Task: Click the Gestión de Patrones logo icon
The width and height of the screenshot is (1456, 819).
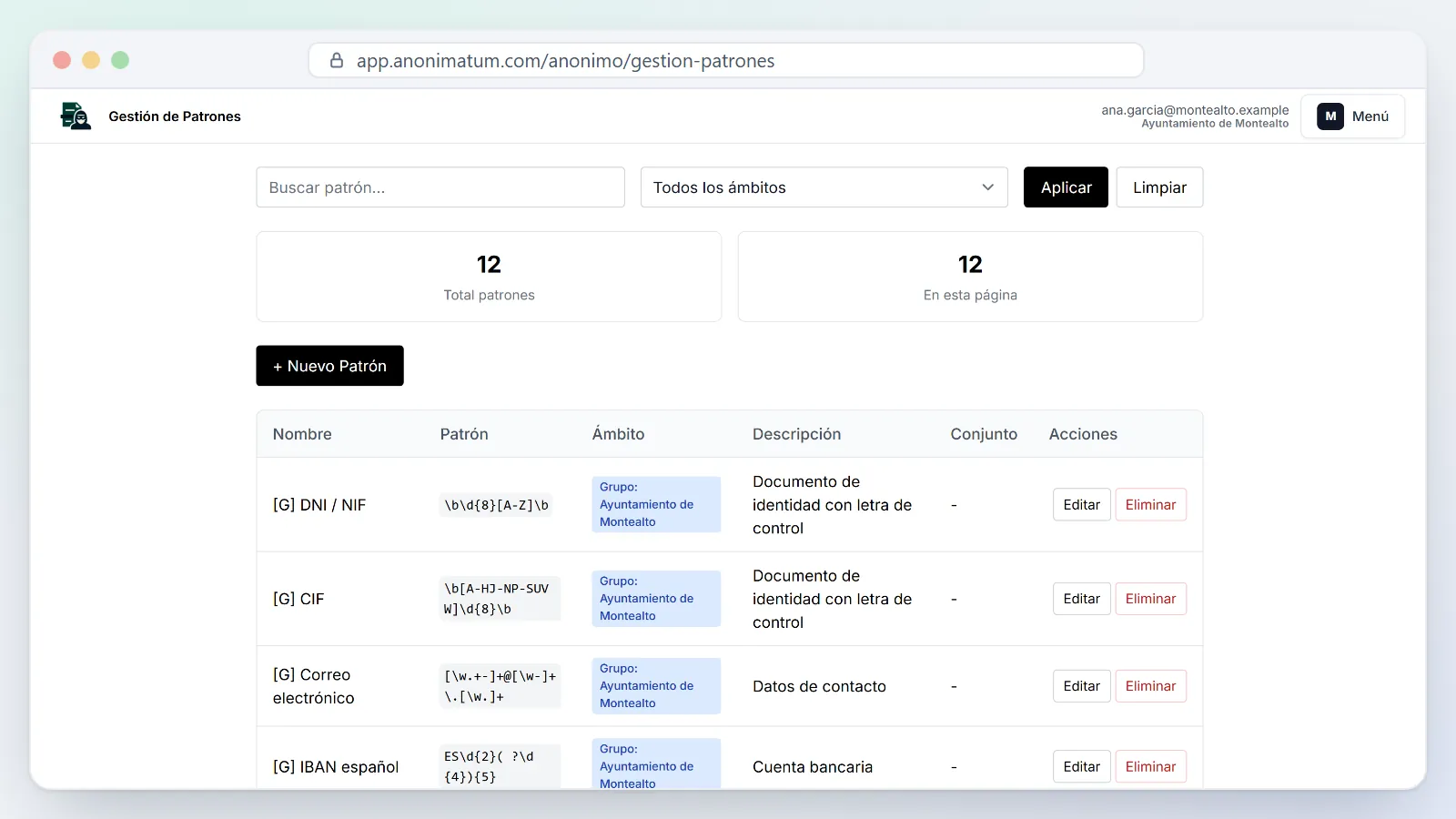Action: [76, 116]
